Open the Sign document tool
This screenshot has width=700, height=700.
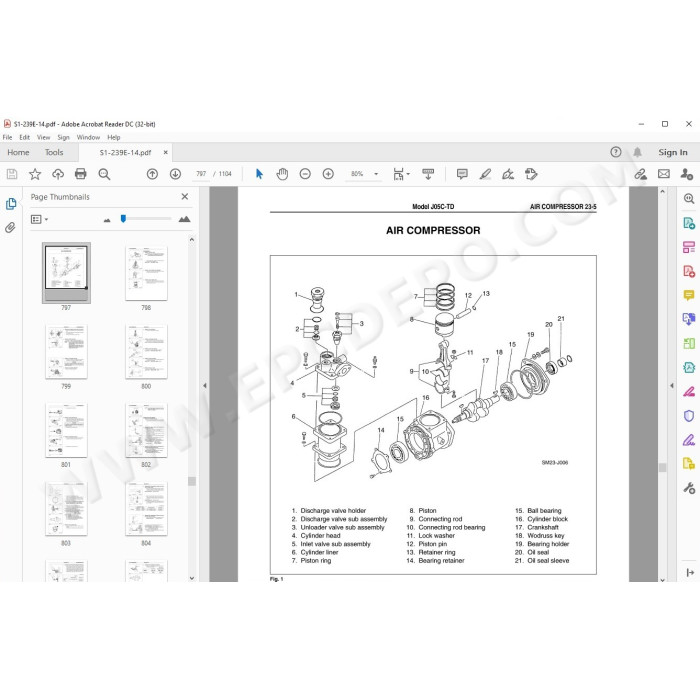(x=508, y=174)
